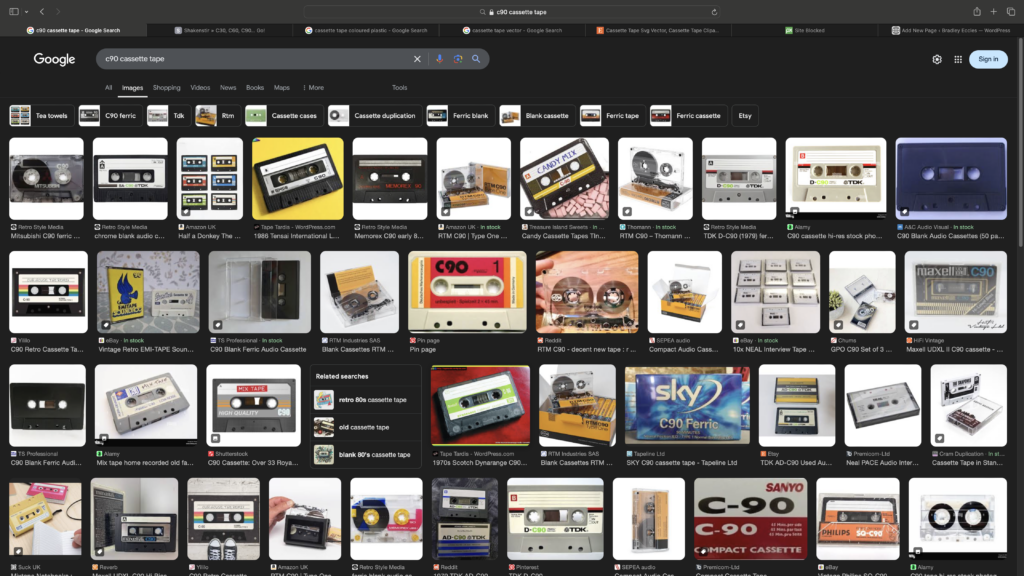1024x576 pixels.
Task: Filter images by Etsy chip
Action: tap(745, 116)
